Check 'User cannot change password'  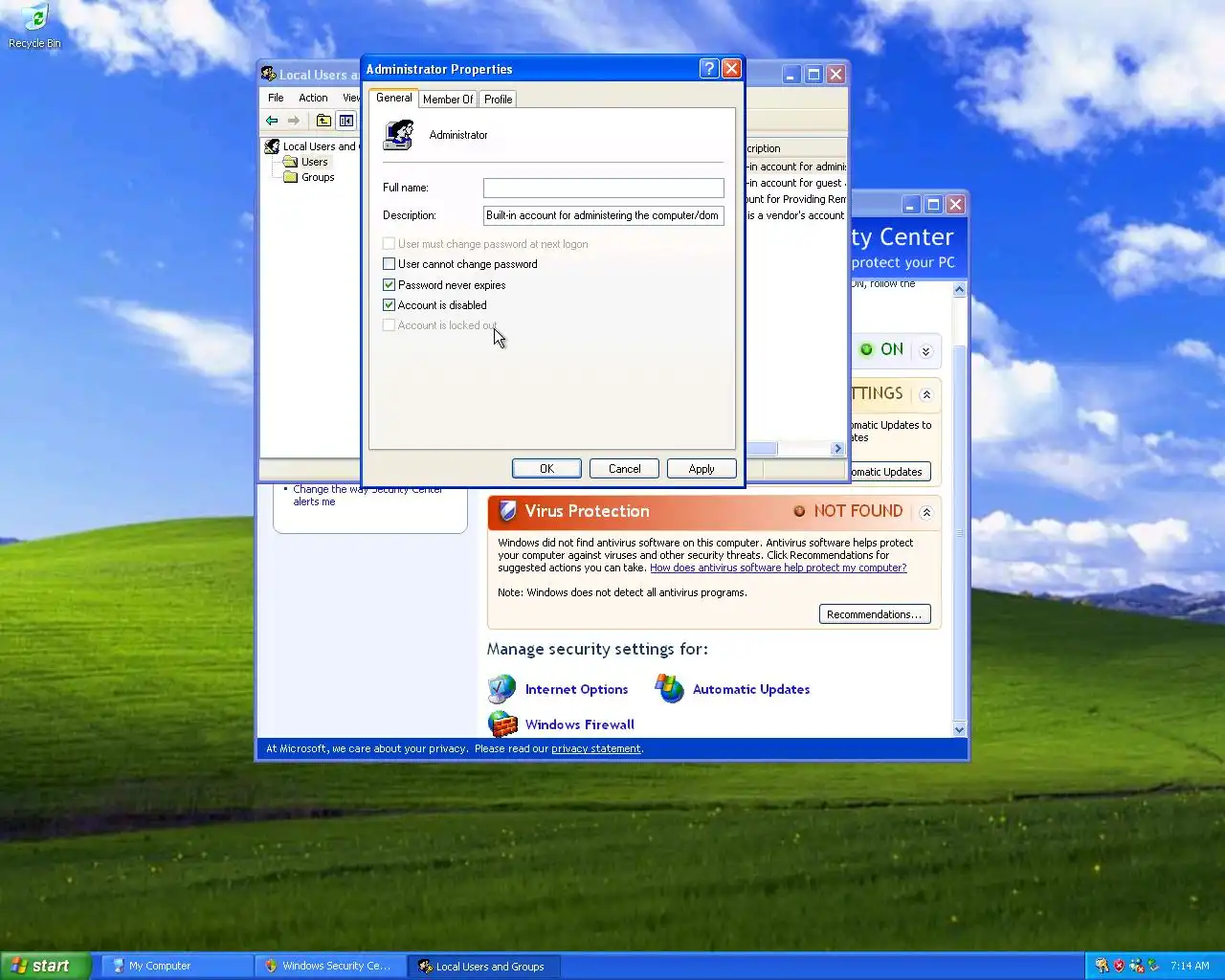[389, 264]
